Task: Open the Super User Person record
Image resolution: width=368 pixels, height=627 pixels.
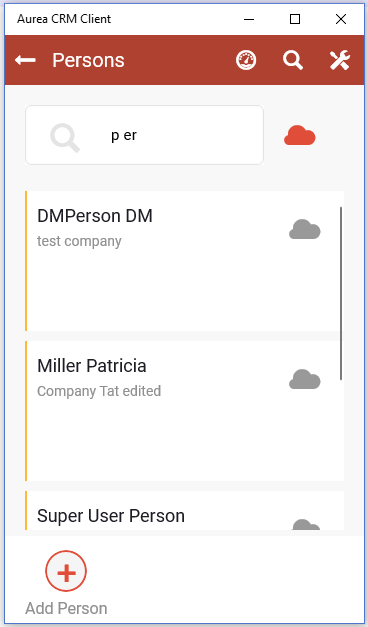Action: 184,511
